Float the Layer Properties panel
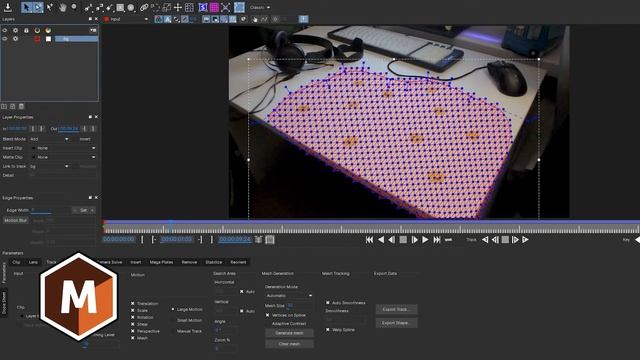This screenshot has width=640, height=360. pyautogui.click(x=90, y=117)
